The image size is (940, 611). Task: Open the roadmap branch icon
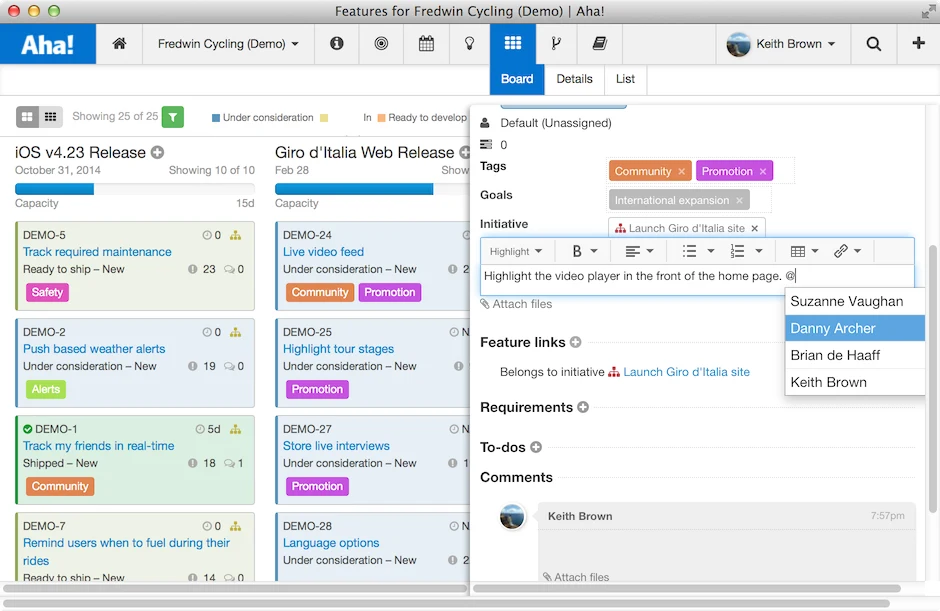pos(556,43)
